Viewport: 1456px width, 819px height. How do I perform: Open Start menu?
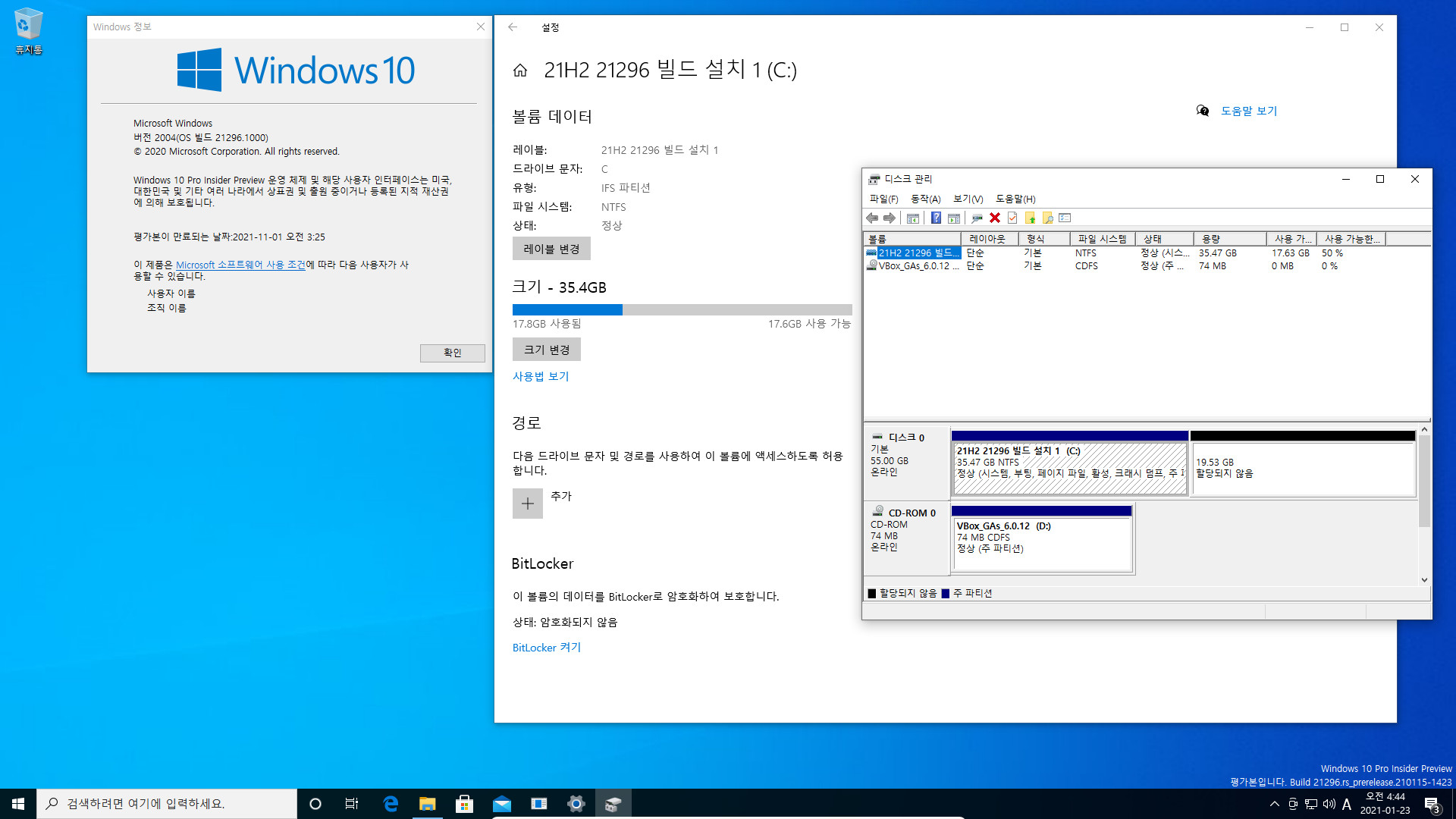18,804
